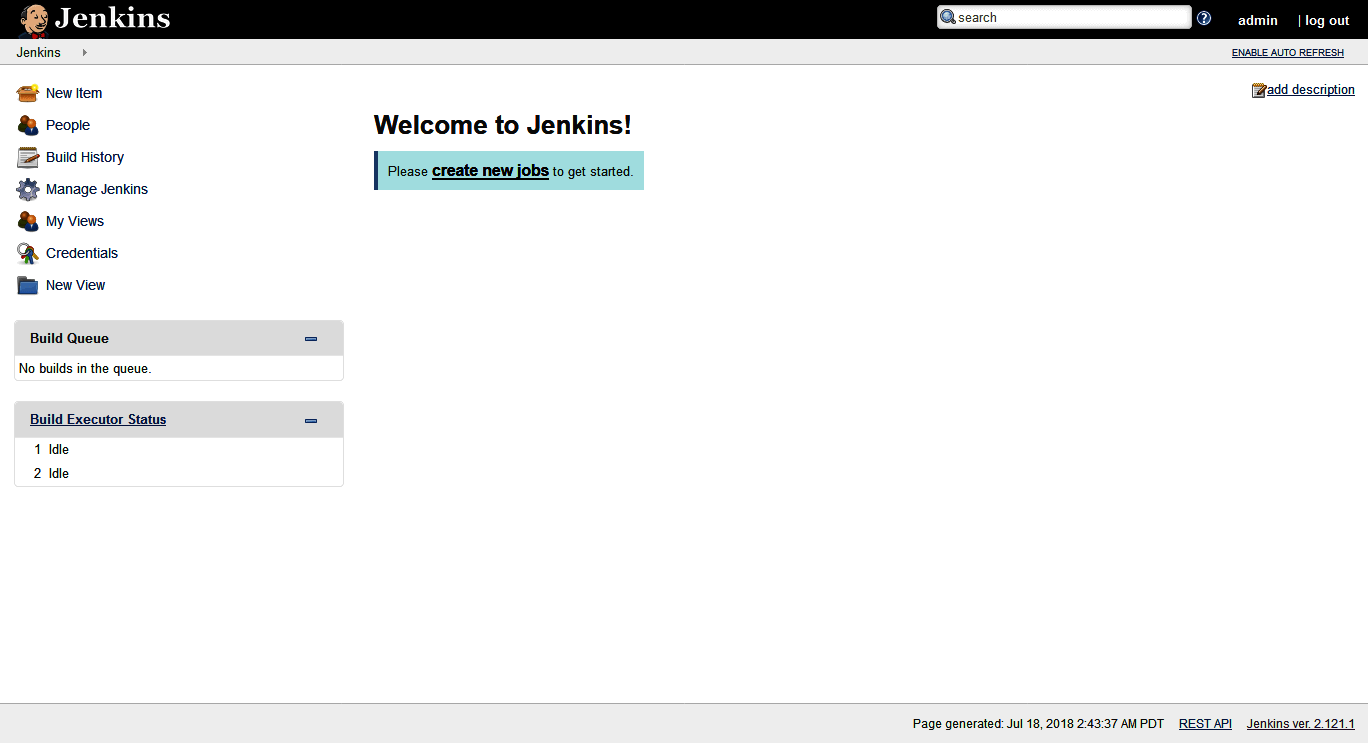Click the New View folder icon
The image size is (1368, 743).
[27, 284]
